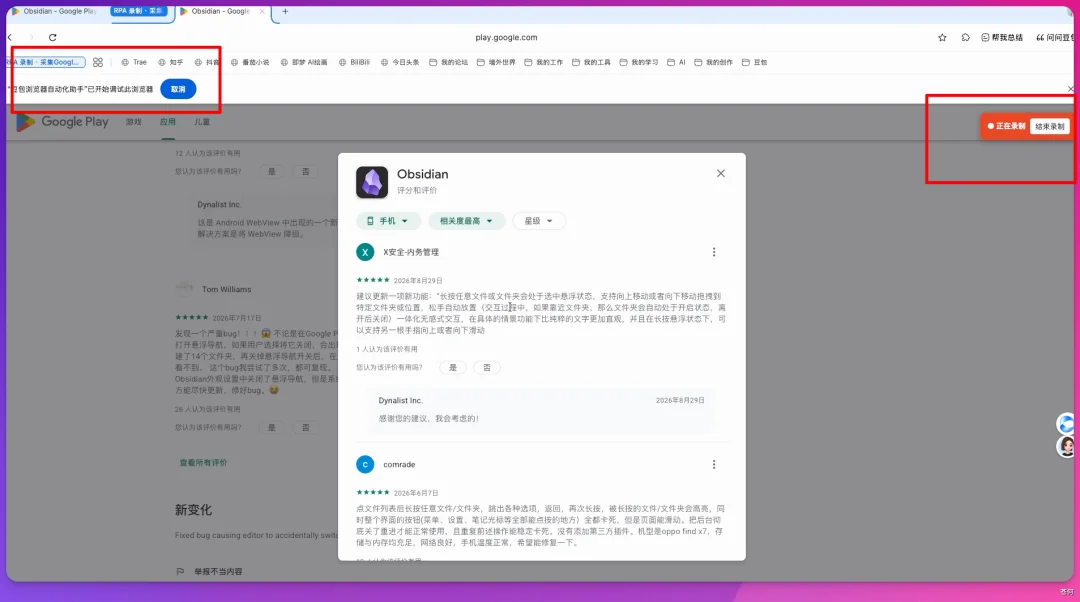Open the 我的工具 bookmark folder
Screen dimensions: 1080x602
coord(591,62)
